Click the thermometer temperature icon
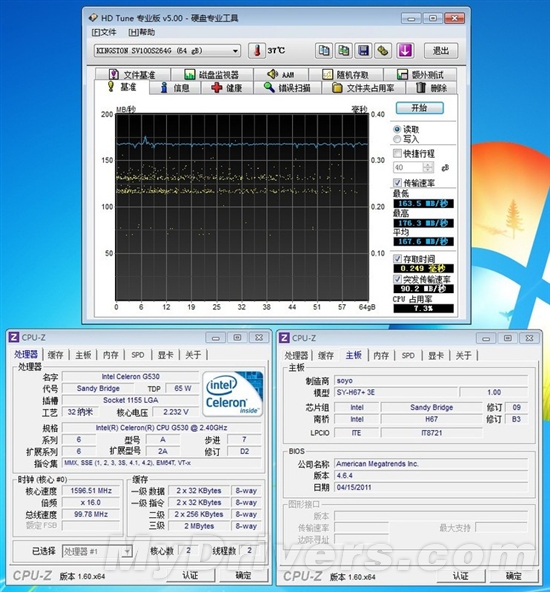Viewport: 550px width, 592px height. [257, 51]
